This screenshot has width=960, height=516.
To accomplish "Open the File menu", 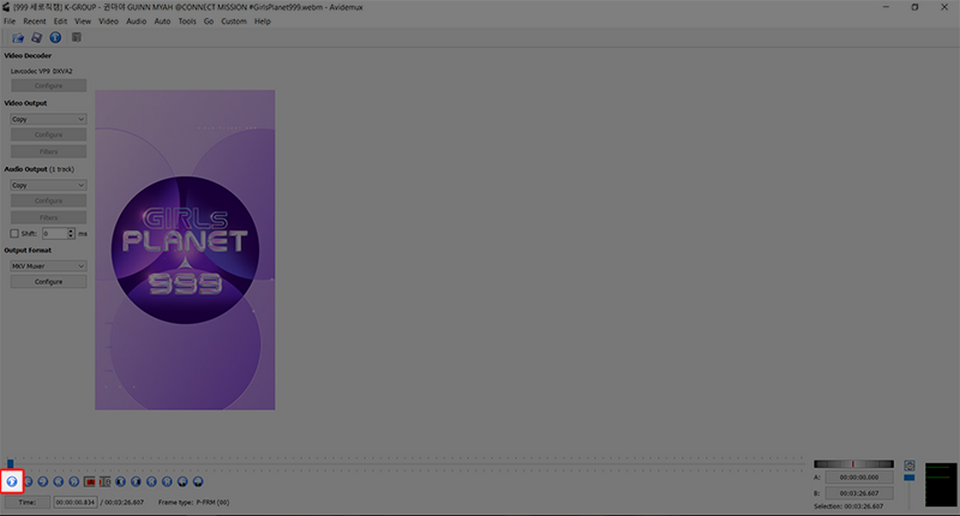I will tap(10, 21).
